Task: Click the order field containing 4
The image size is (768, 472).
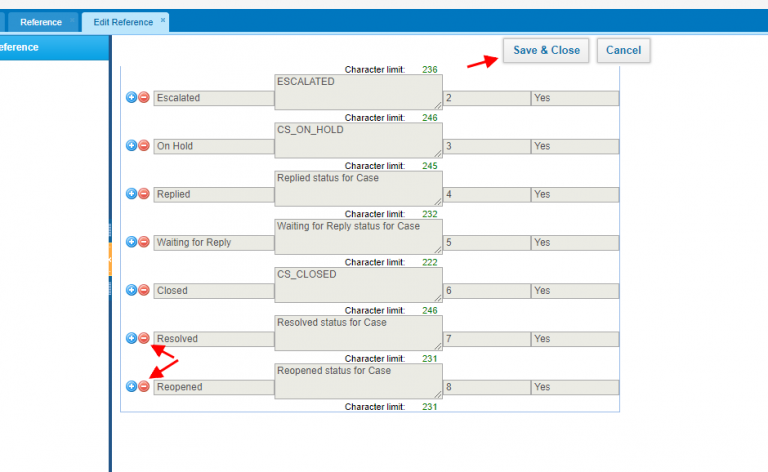Action: tap(487, 194)
